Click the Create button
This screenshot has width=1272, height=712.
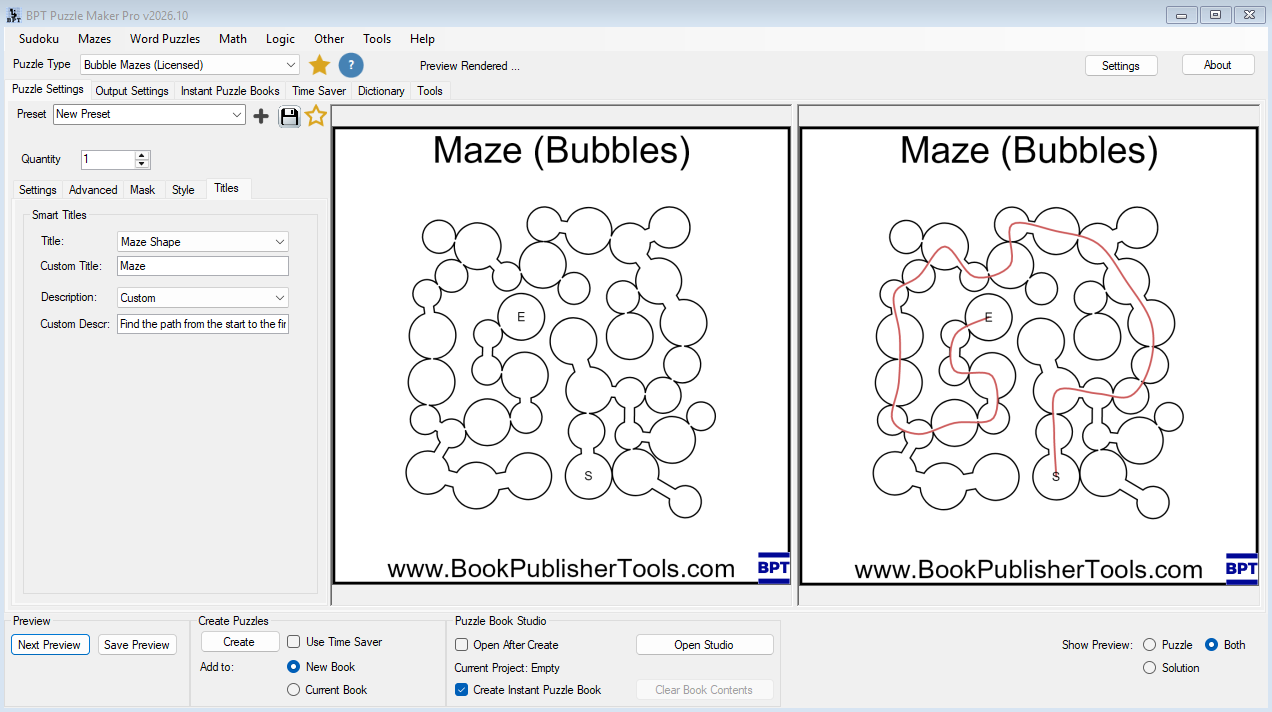click(x=239, y=642)
